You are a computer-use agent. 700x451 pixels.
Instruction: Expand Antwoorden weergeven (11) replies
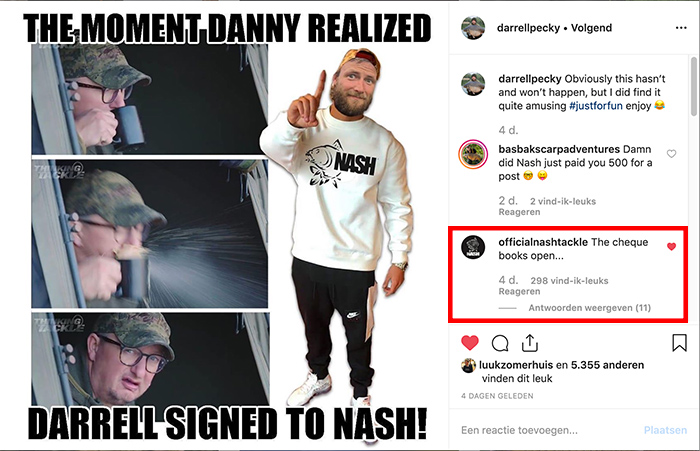click(x=589, y=308)
